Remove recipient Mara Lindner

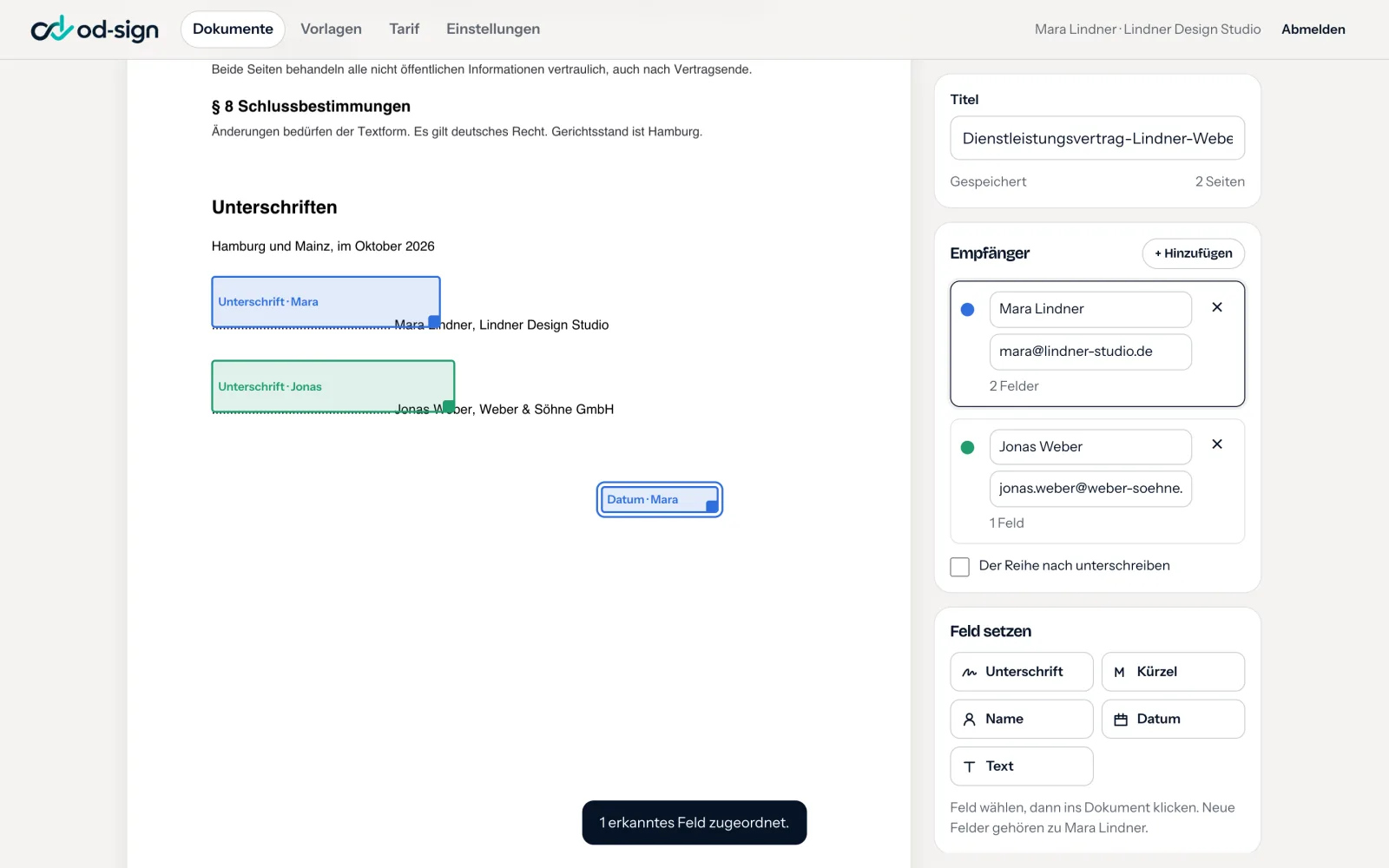pos(1217,307)
